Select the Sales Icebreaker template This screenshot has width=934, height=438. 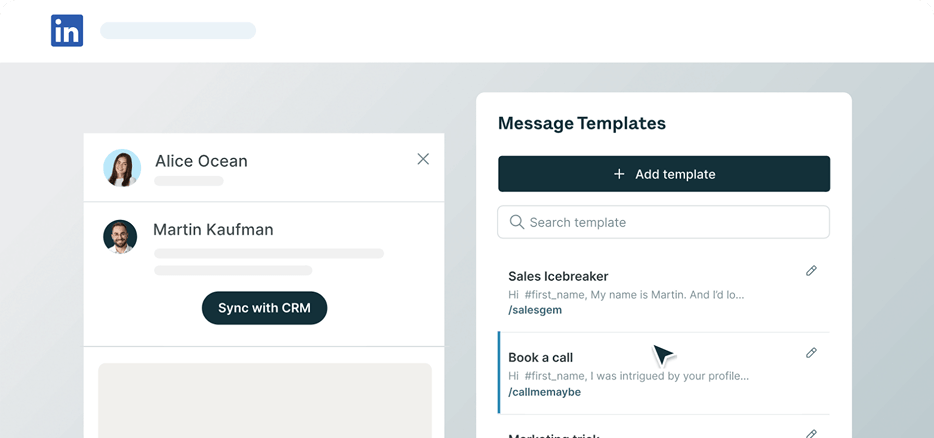point(664,292)
